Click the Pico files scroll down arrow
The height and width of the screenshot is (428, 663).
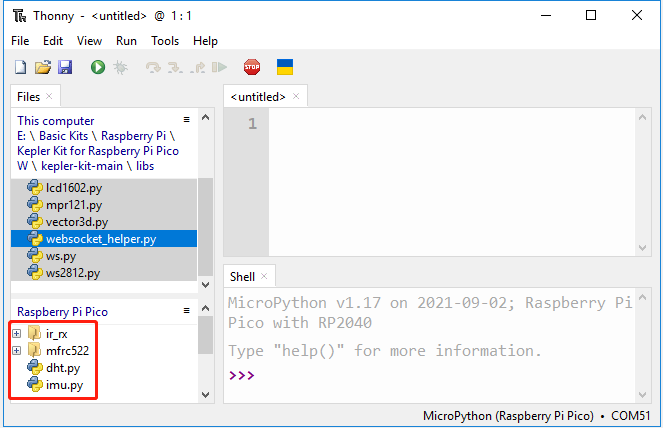205,395
